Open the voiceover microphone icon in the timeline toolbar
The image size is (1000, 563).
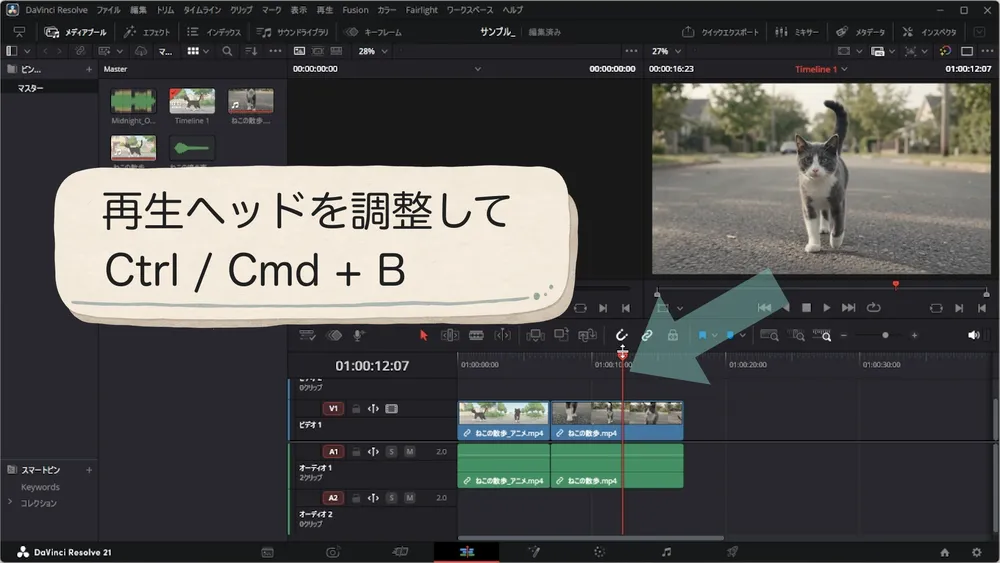click(x=358, y=335)
